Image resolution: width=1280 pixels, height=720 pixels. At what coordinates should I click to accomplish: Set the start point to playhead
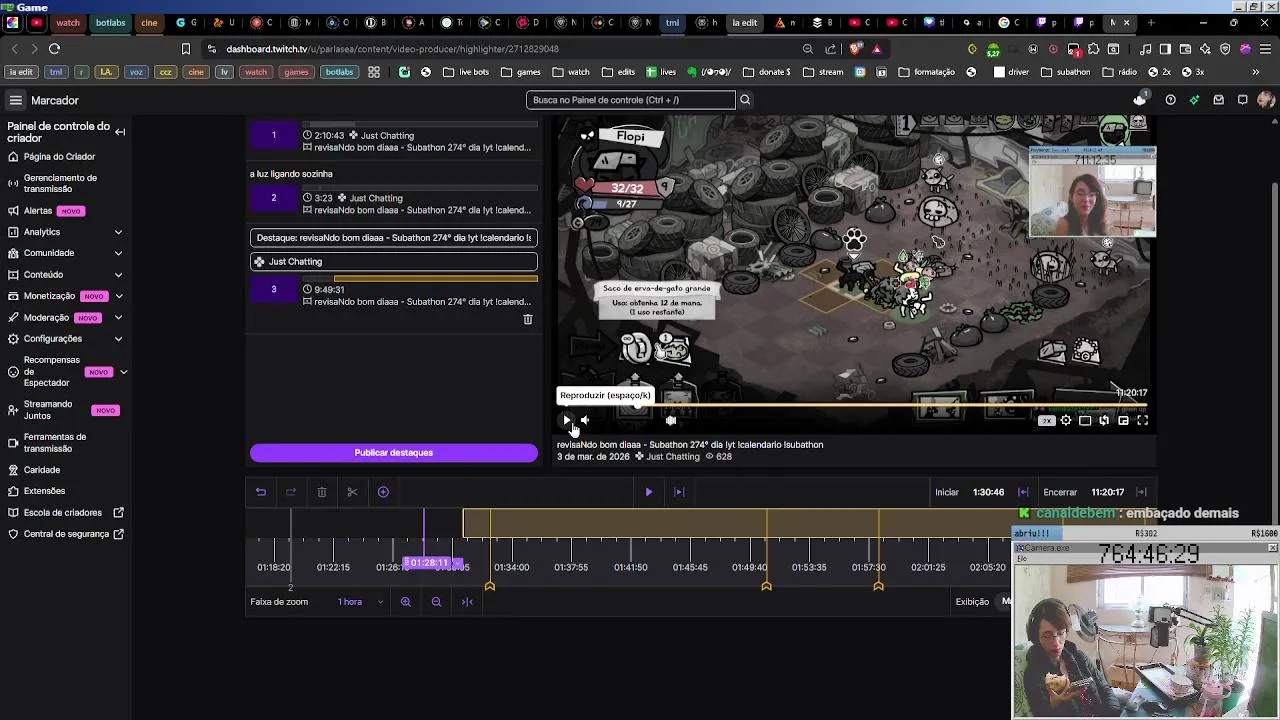(1023, 492)
